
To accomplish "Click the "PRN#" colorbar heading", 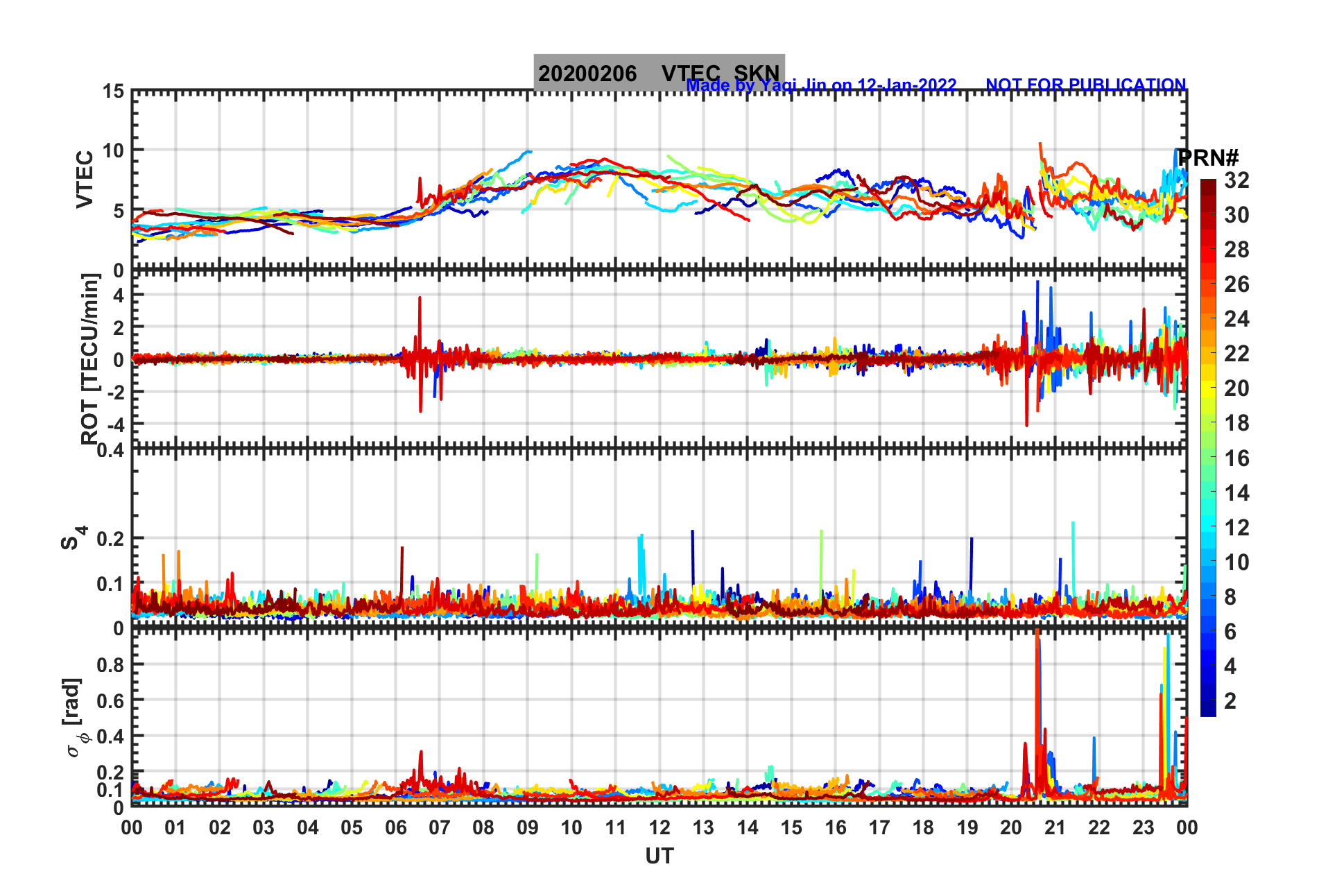I will [x=1208, y=158].
